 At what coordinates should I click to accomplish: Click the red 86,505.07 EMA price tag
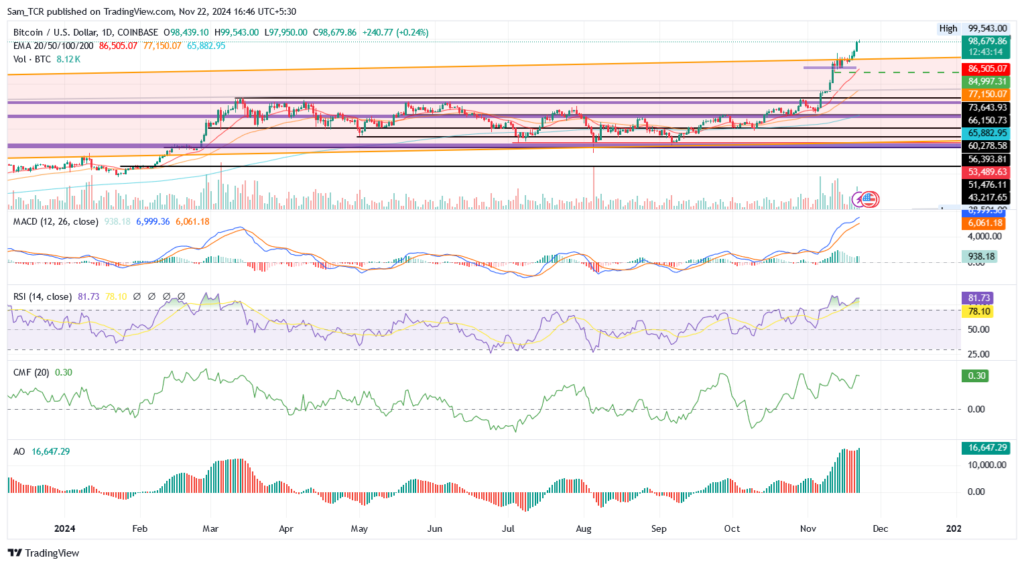pyautogui.click(x=987, y=69)
